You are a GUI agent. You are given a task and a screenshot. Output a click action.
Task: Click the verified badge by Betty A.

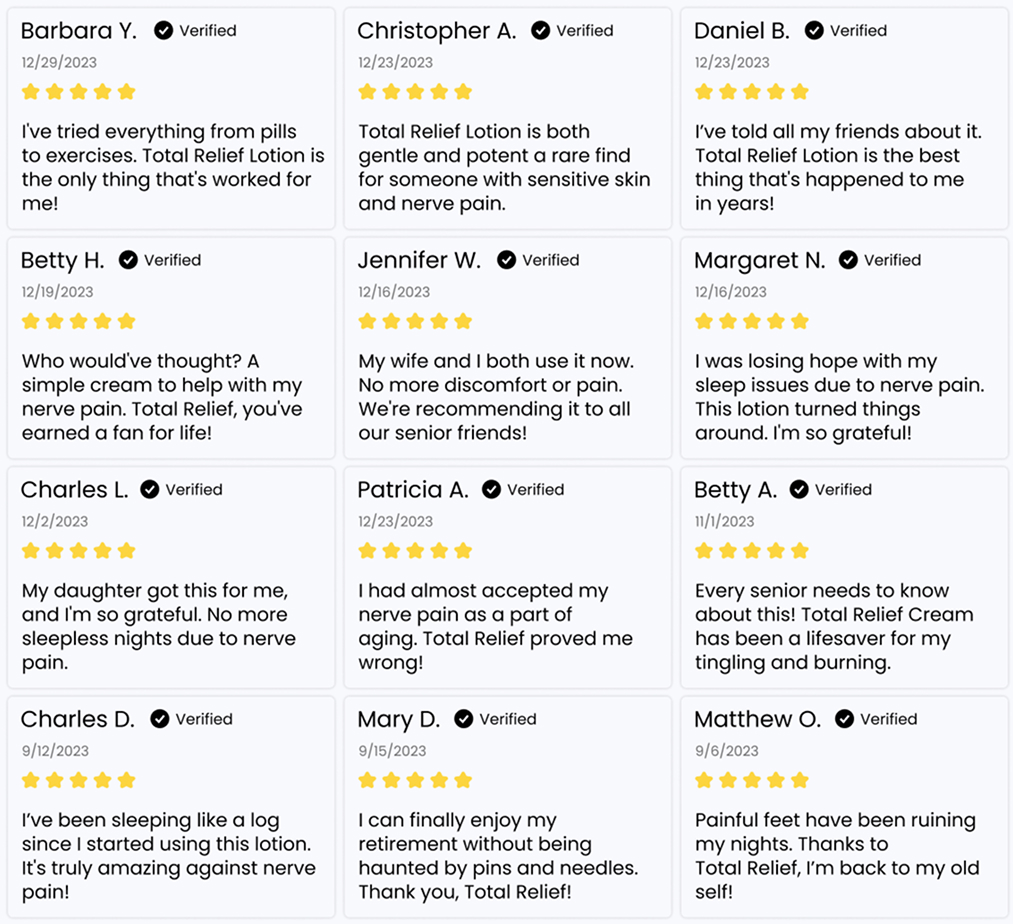click(799, 490)
